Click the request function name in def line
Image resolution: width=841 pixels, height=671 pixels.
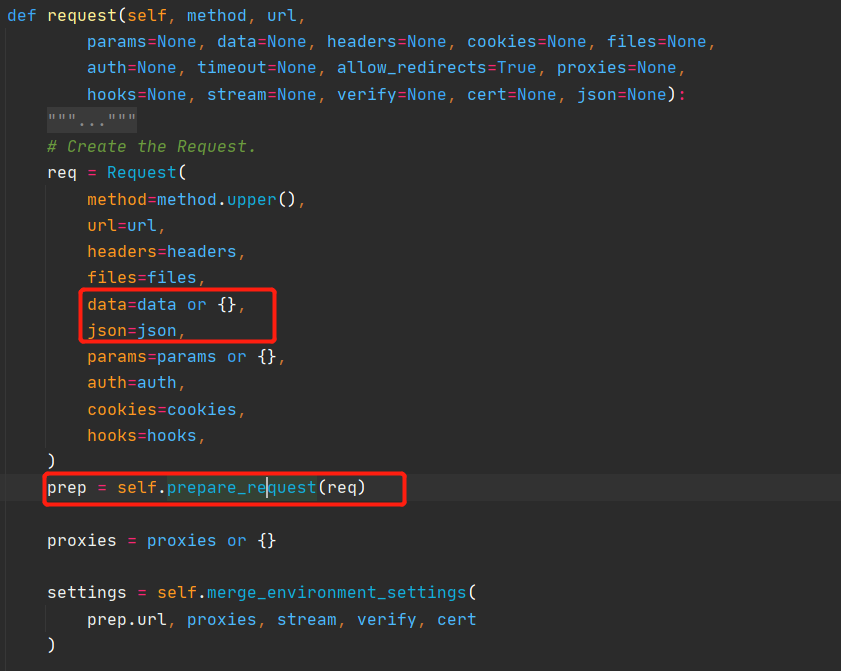[x=82, y=16]
